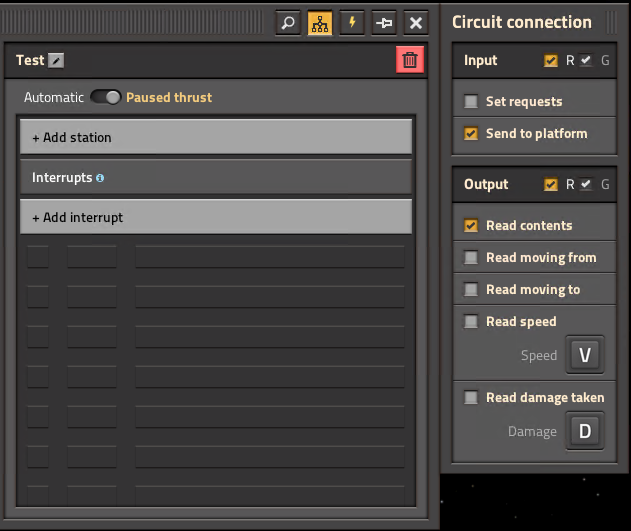Uncheck Read contents option
The image size is (631, 531).
click(x=471, y=225)
